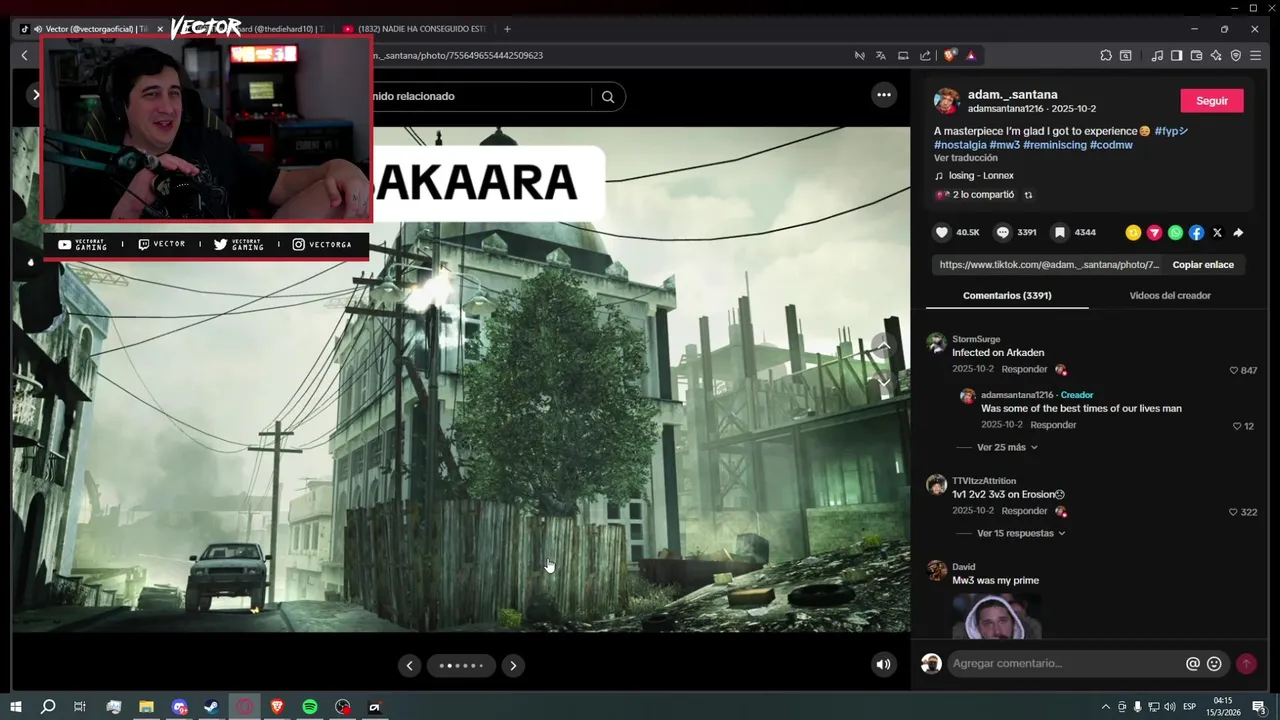Open the image attached to David's comment
Image resolution: width=1280 pixels, height=720 pixels.
tap(997, 615)
